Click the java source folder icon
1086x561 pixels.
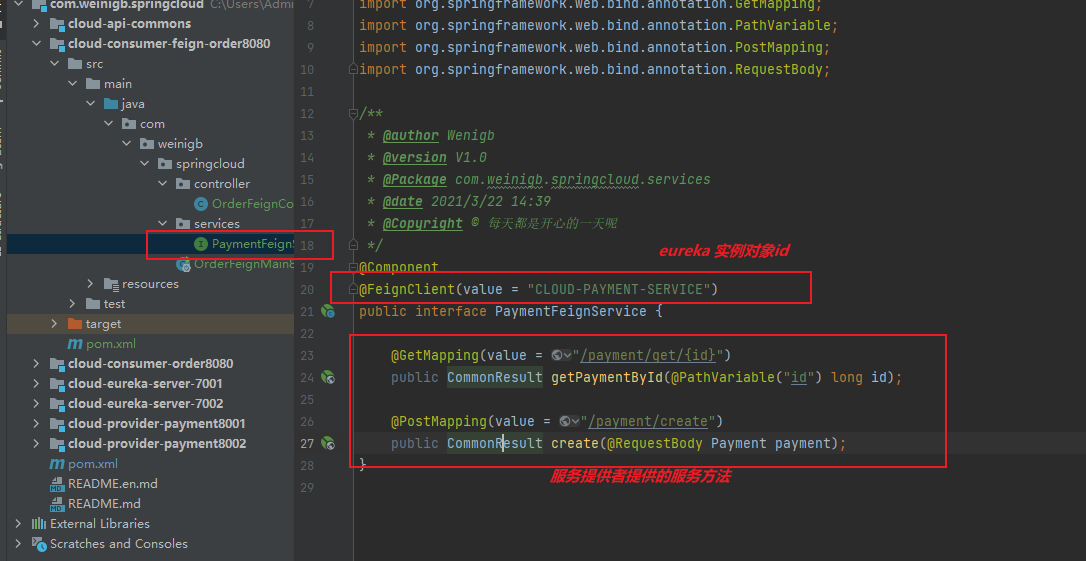coord(111,104)
